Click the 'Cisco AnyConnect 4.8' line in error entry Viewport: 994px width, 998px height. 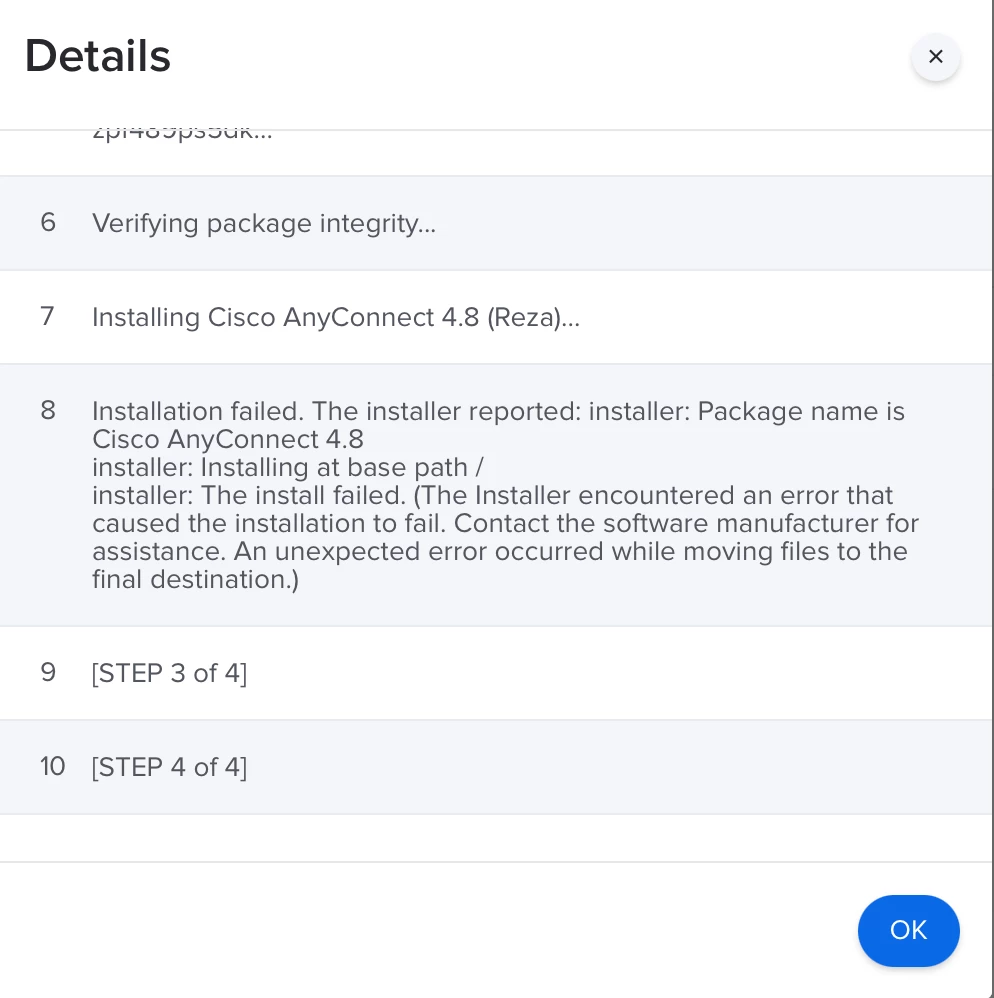point(228,439)
